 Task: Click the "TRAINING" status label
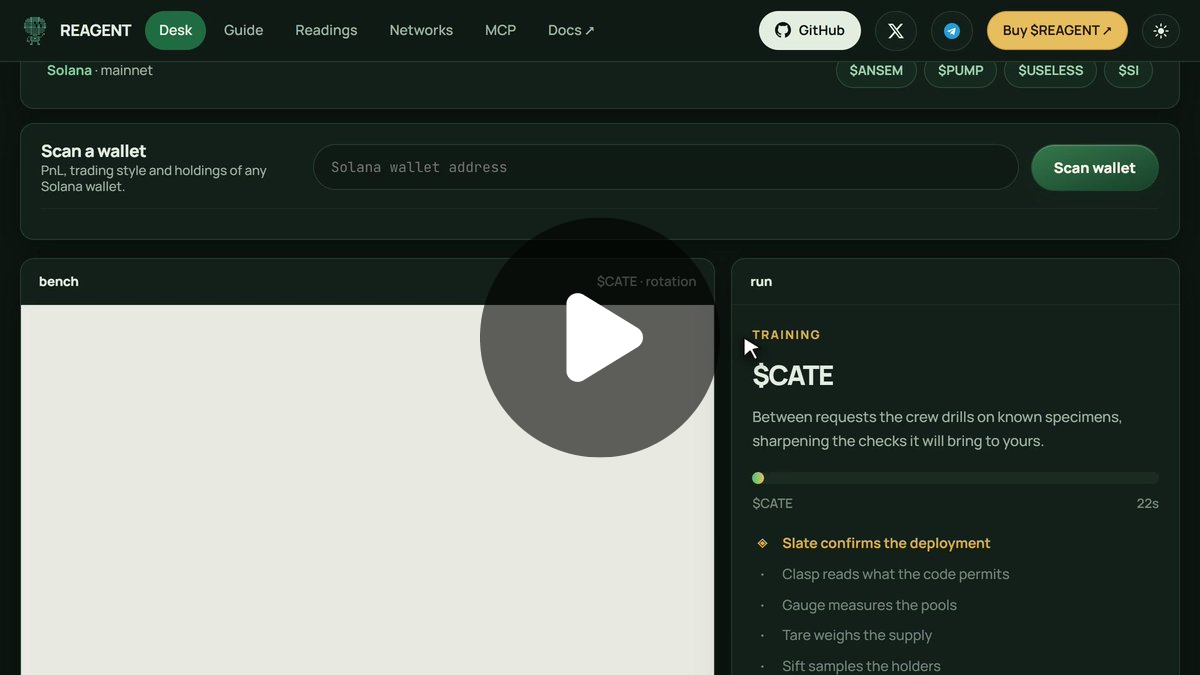786,335
